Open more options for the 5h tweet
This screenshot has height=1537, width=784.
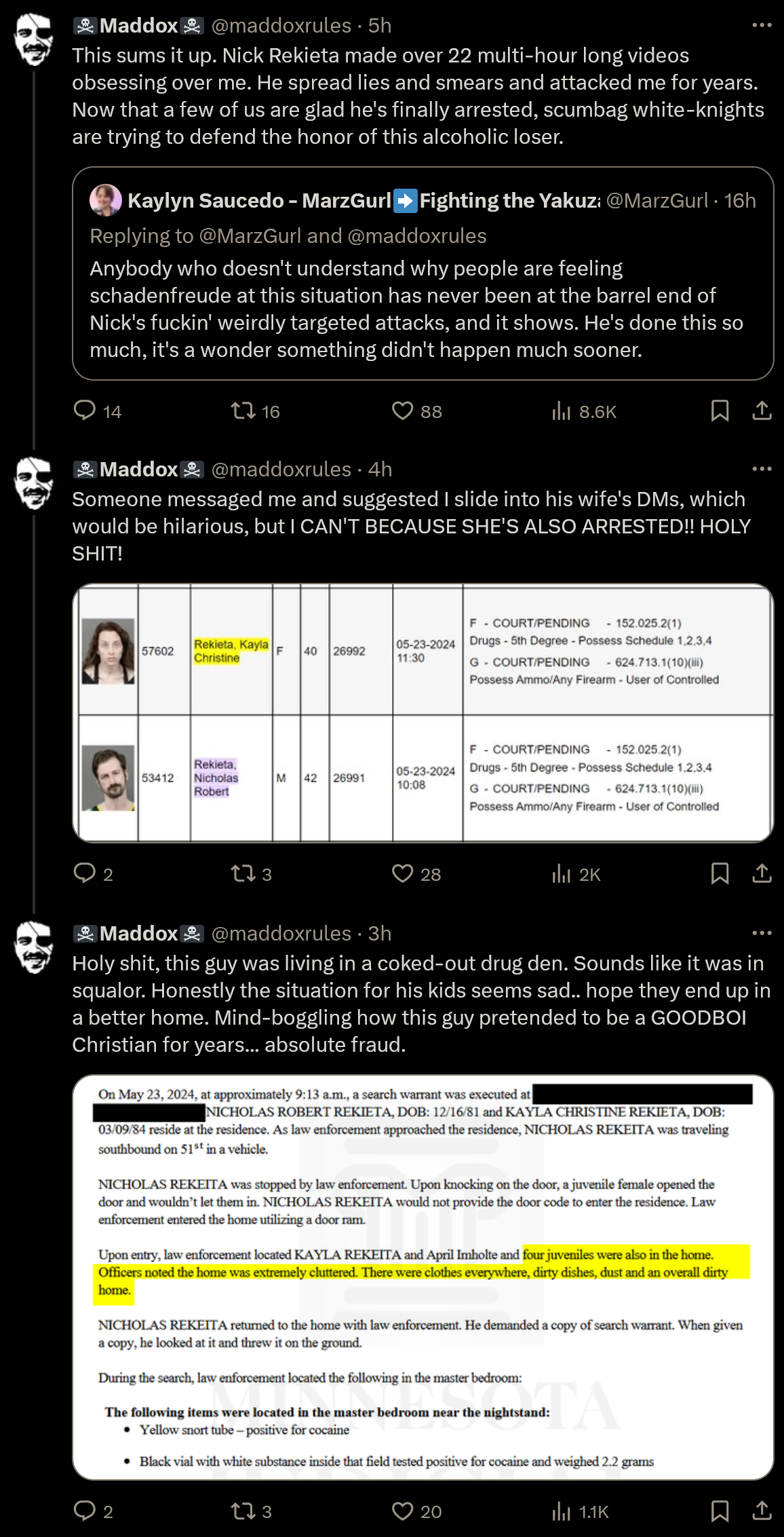coord(762,25)
